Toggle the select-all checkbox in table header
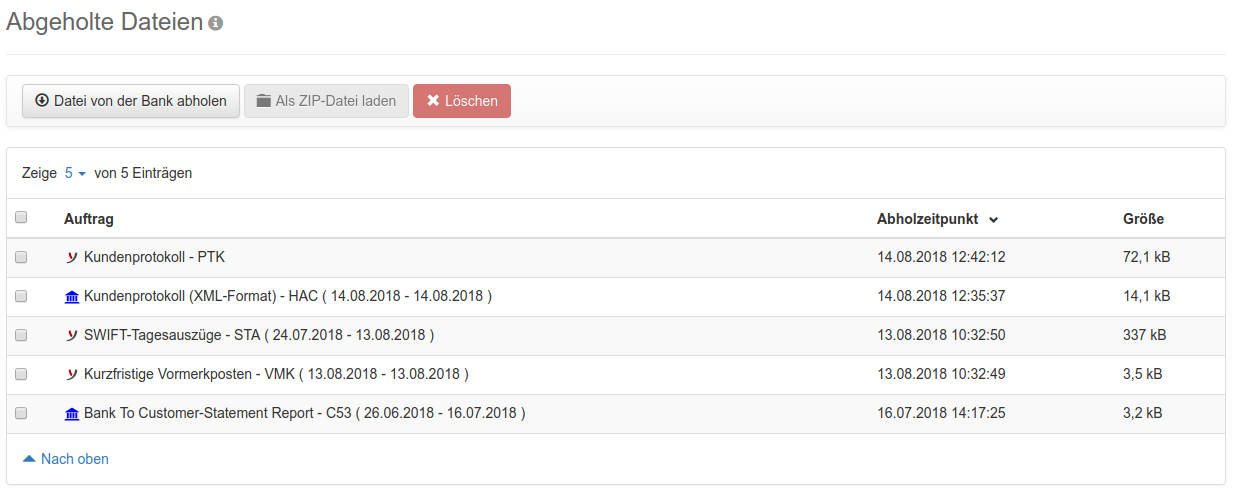 pyautogui.click(x=21, y=218)
